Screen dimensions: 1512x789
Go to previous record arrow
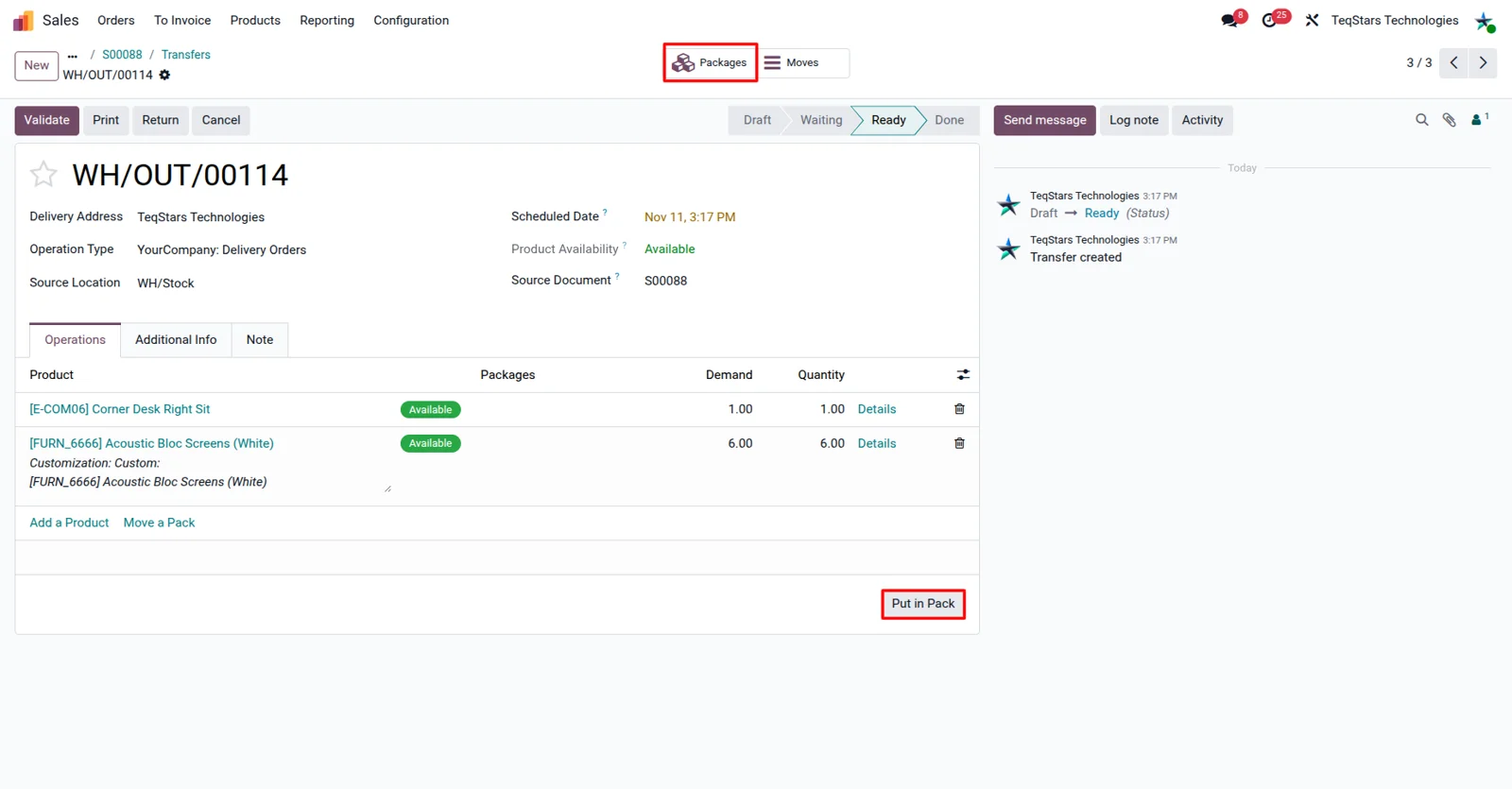pos(1454,62)
